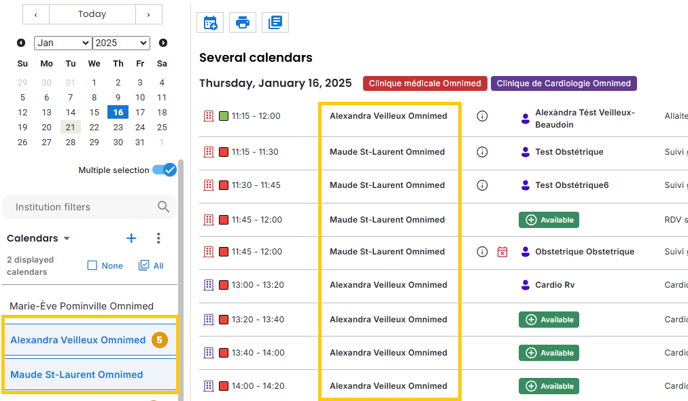Go to previous month with left arrow

coord(21,43)
